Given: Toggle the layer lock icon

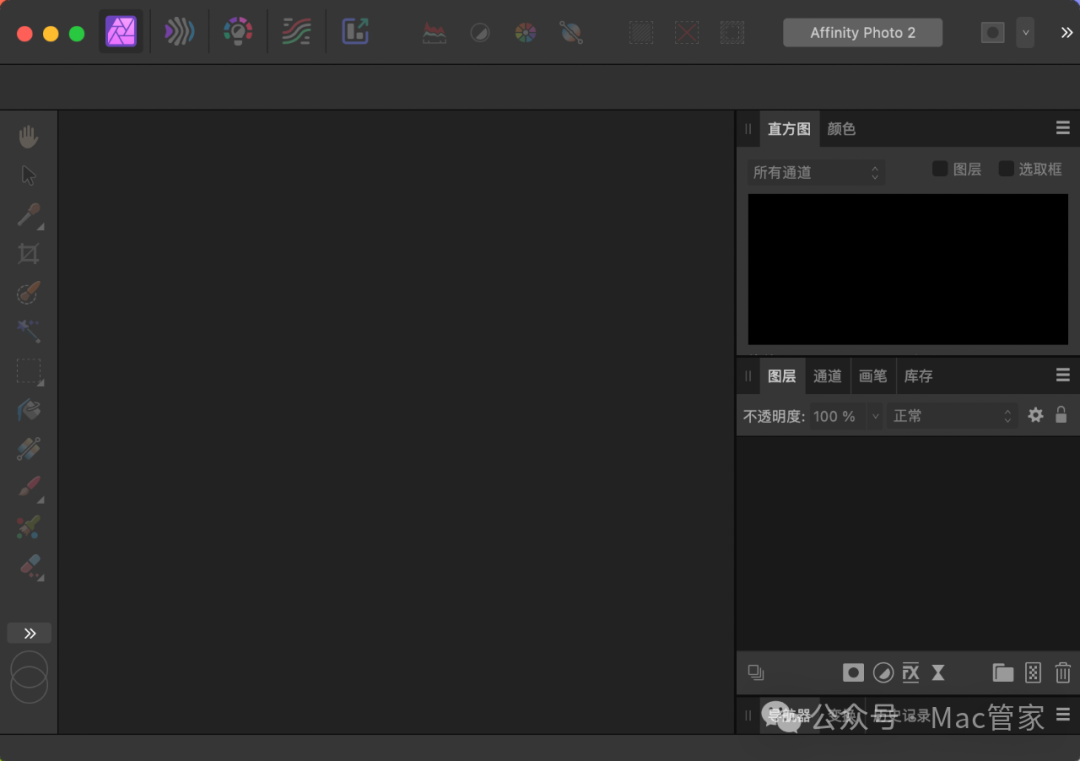Looking at the screenshot, I should pyautogui.click(x=1061, y=415).
